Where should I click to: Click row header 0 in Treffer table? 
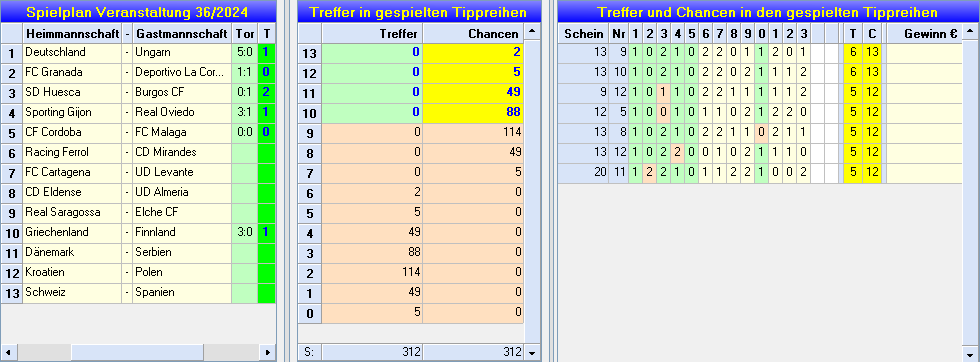click(x=309, y=313)
